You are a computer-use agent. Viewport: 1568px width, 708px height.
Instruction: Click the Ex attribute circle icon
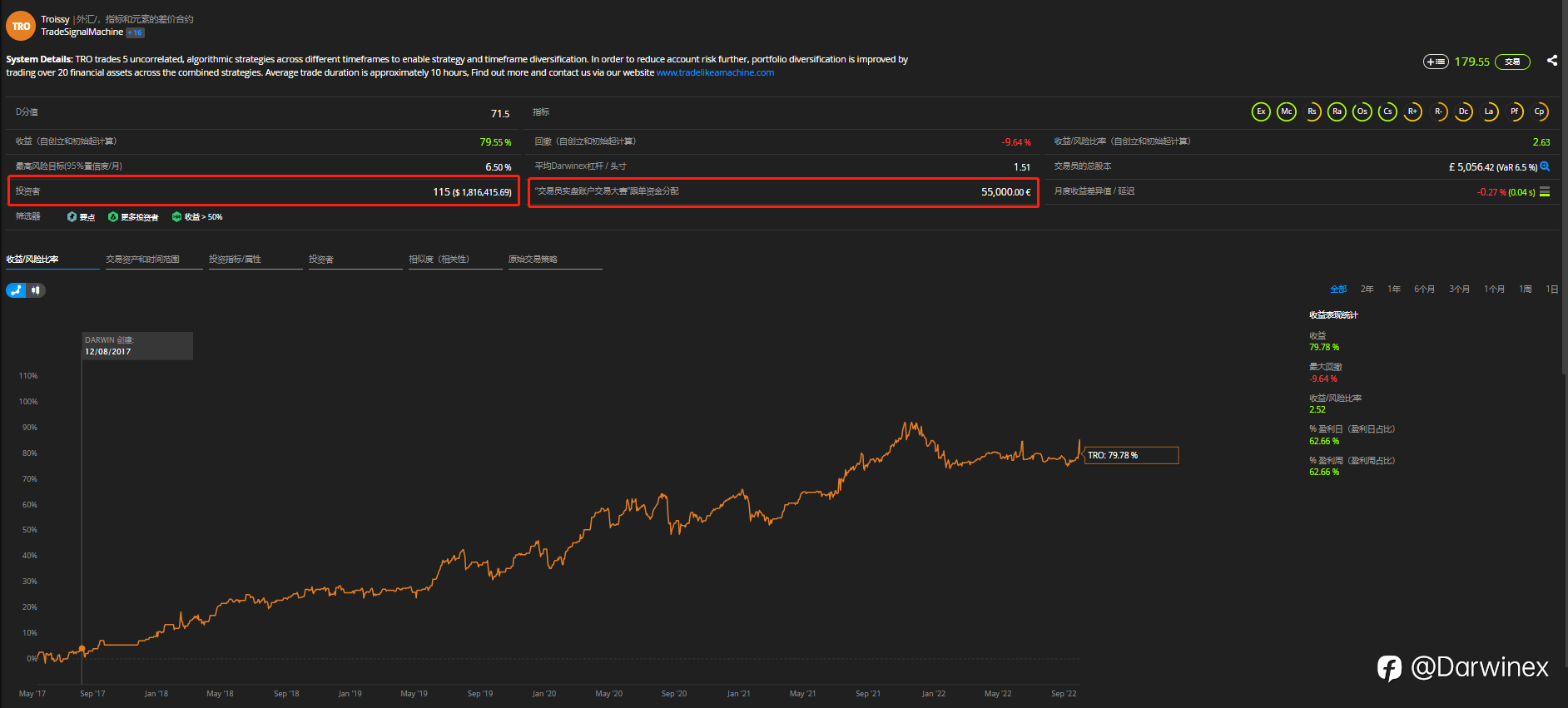point(1261,111)
